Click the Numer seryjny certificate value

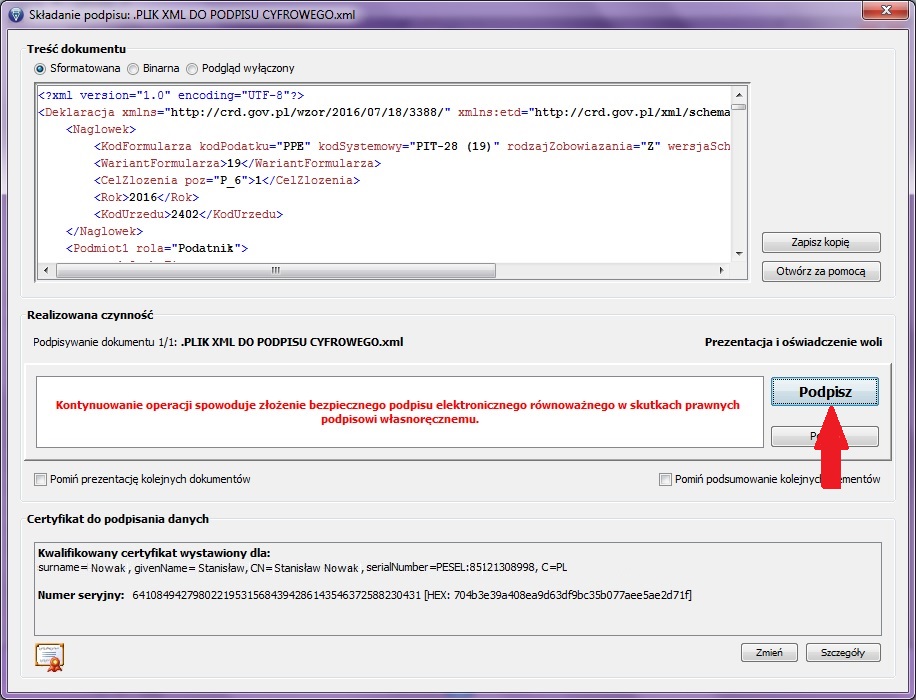(412, 595)
